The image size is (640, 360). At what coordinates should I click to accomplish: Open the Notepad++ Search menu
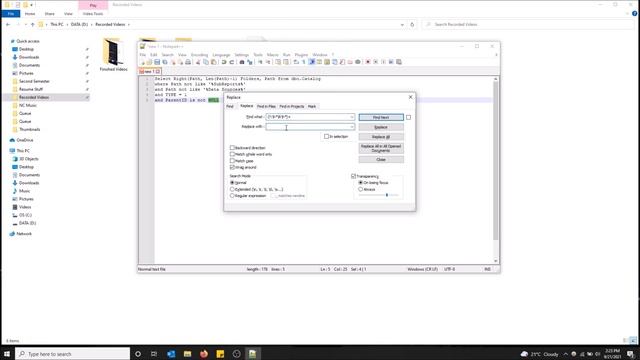click(x=167, y=55)
